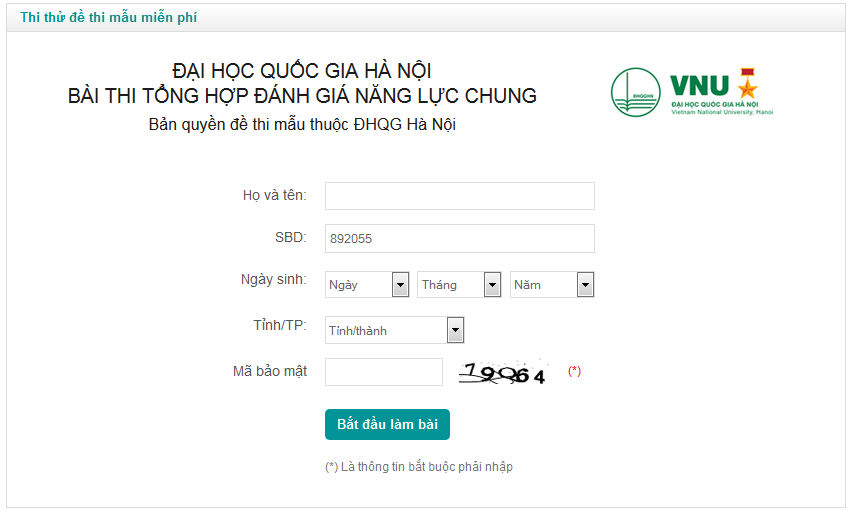Click into the 'Mã bảo mật' input box
Screen dimensions: 851x513
(x=383, y=372)
